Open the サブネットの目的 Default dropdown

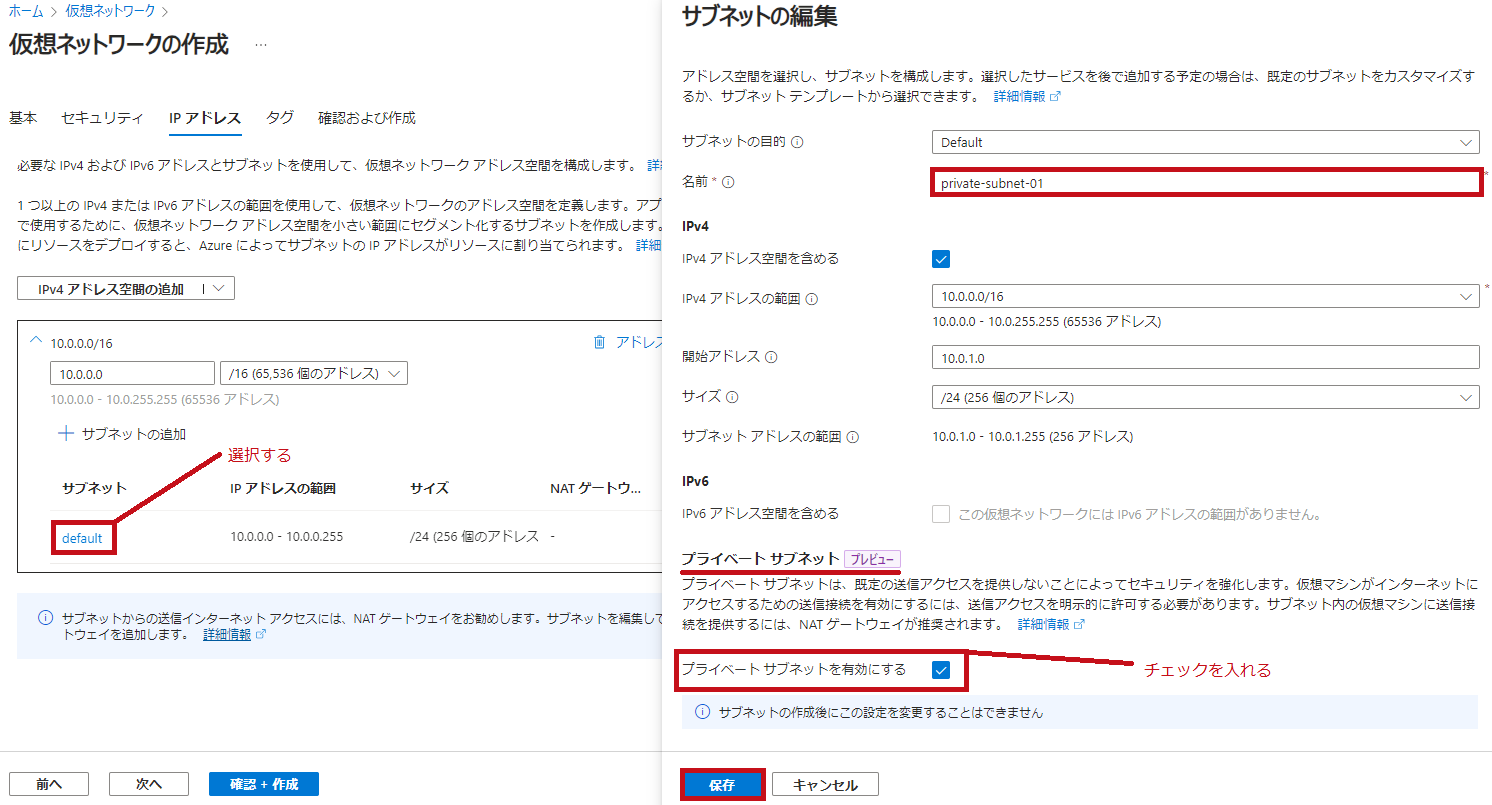(x=1206, y=142)
